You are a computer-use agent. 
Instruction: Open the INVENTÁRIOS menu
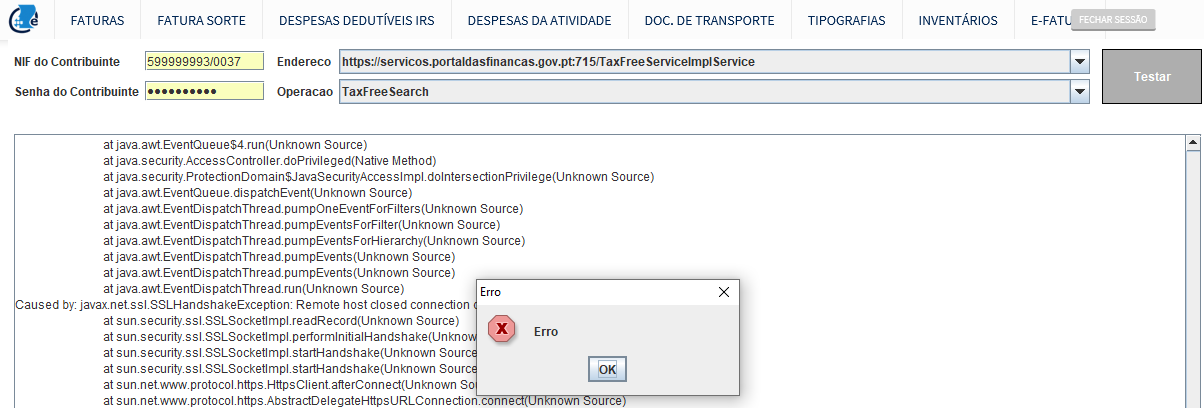[x=957, y=20]
